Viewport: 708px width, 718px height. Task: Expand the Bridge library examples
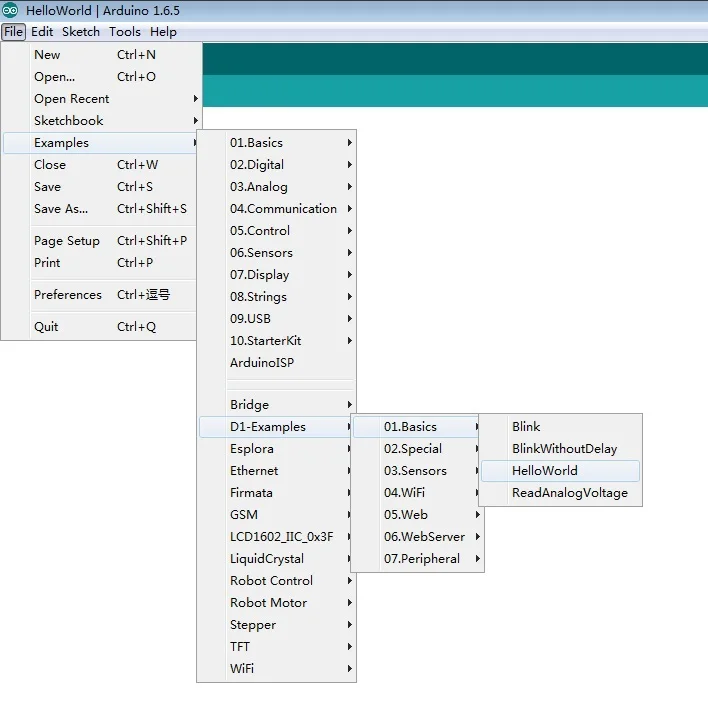pyautogui.click(x=277, y=404)
